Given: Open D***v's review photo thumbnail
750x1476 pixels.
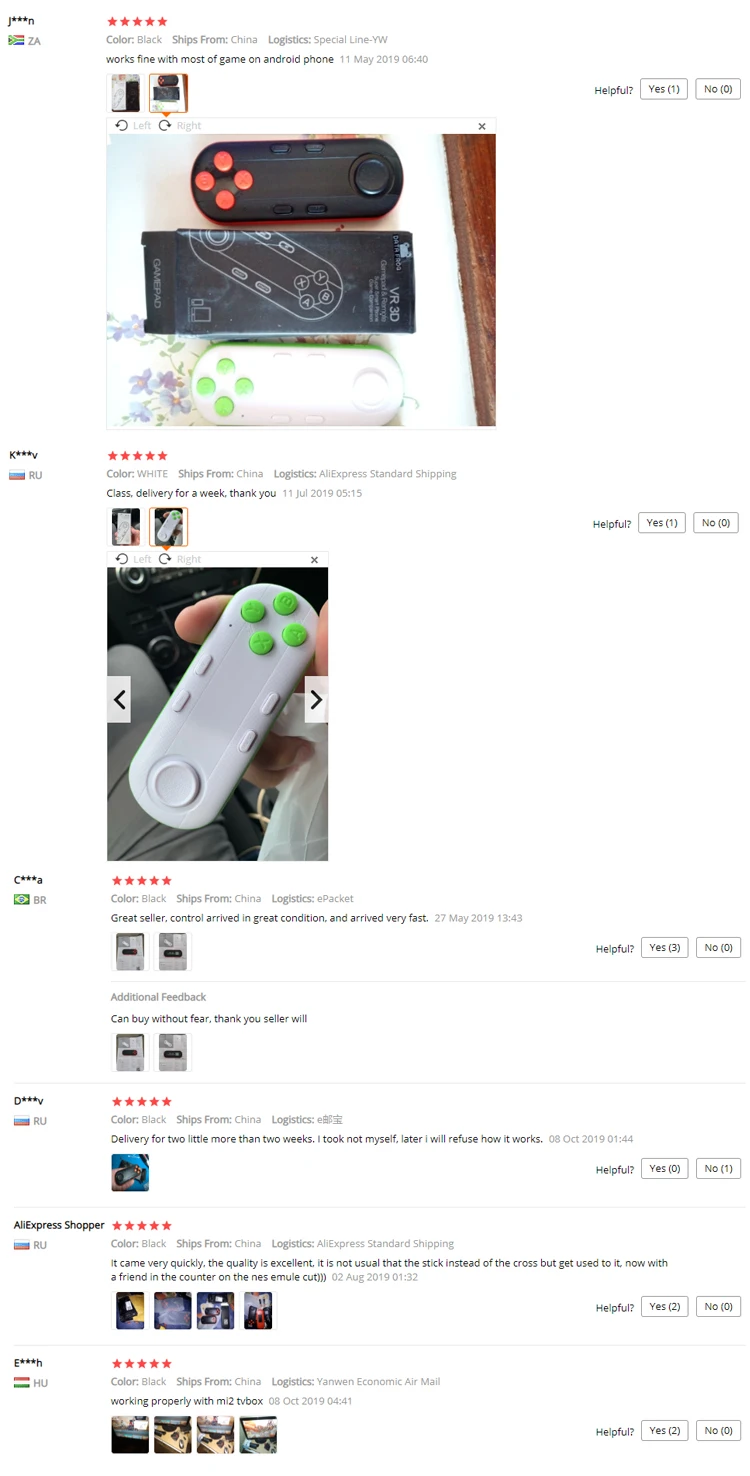Looking at the screenshot, I should tap(130, 1173).
